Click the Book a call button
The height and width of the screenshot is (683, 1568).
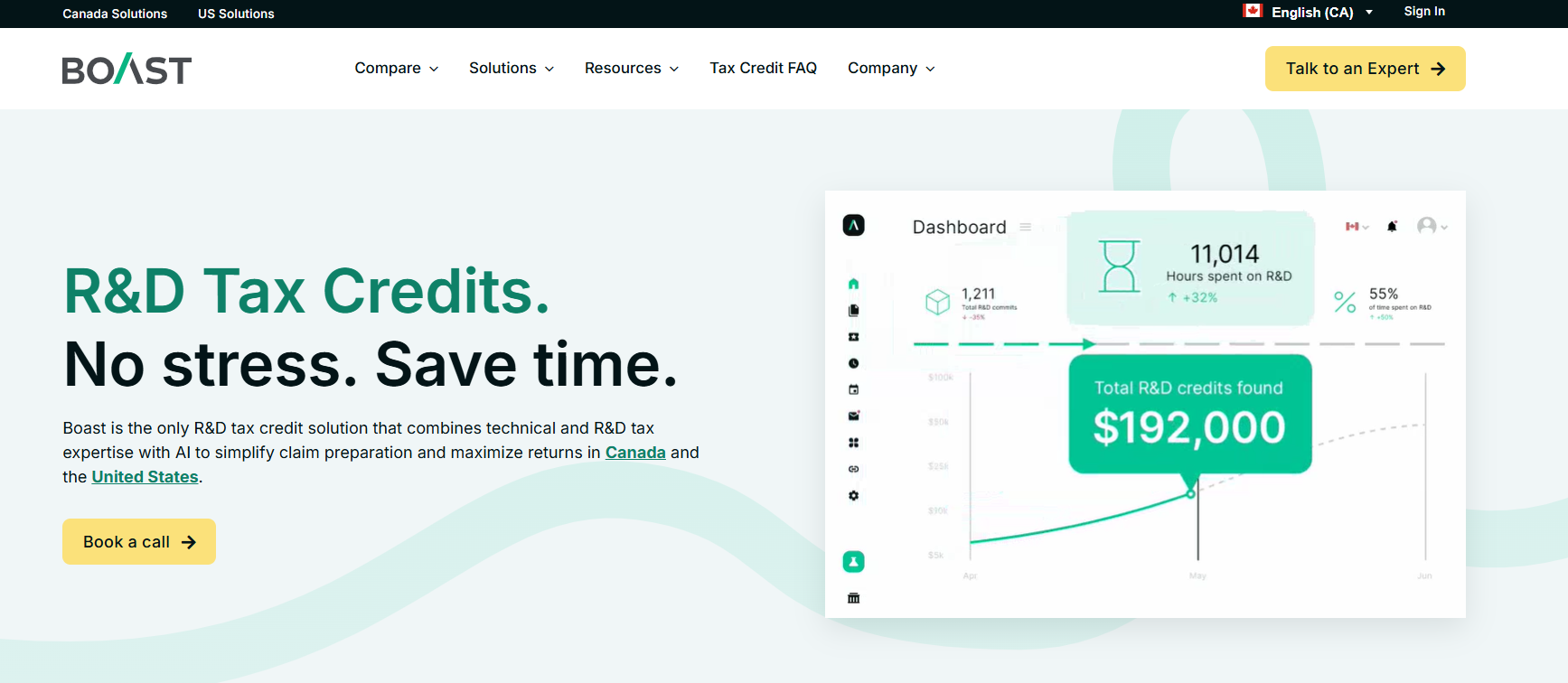[139, 541]
